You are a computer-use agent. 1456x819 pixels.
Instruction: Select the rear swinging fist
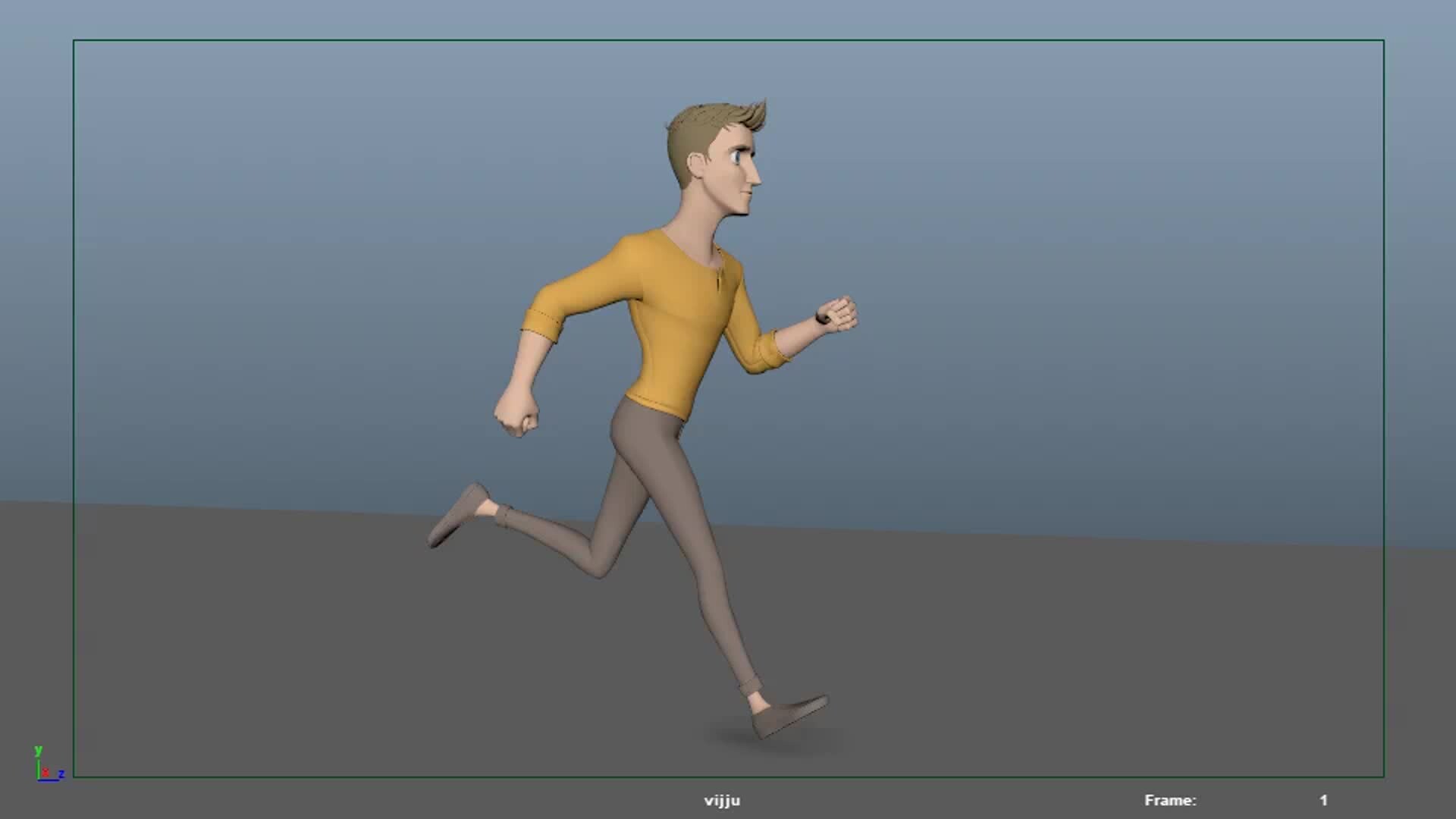pos(517,414)
